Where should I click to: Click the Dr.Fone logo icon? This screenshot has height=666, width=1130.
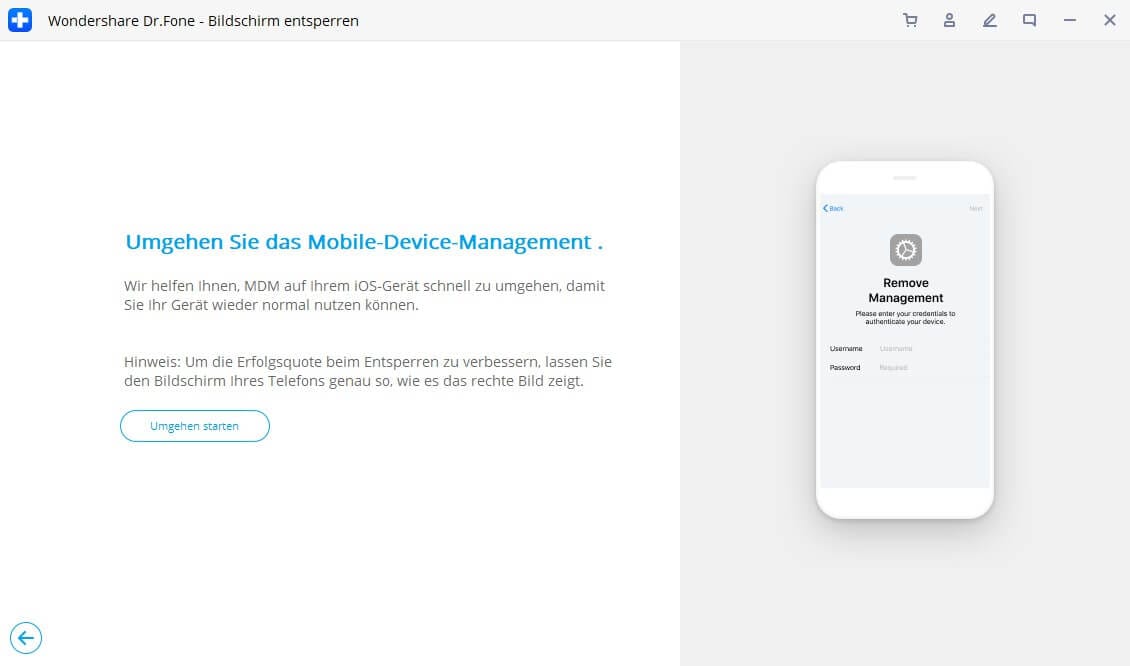[20, 20]
